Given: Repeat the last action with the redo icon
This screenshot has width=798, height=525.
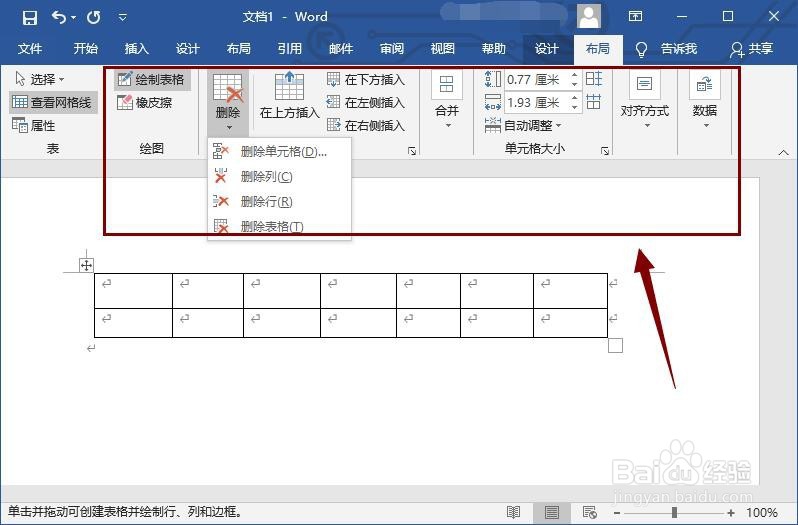Looking at the screenshot, I should tap(94, 17).
